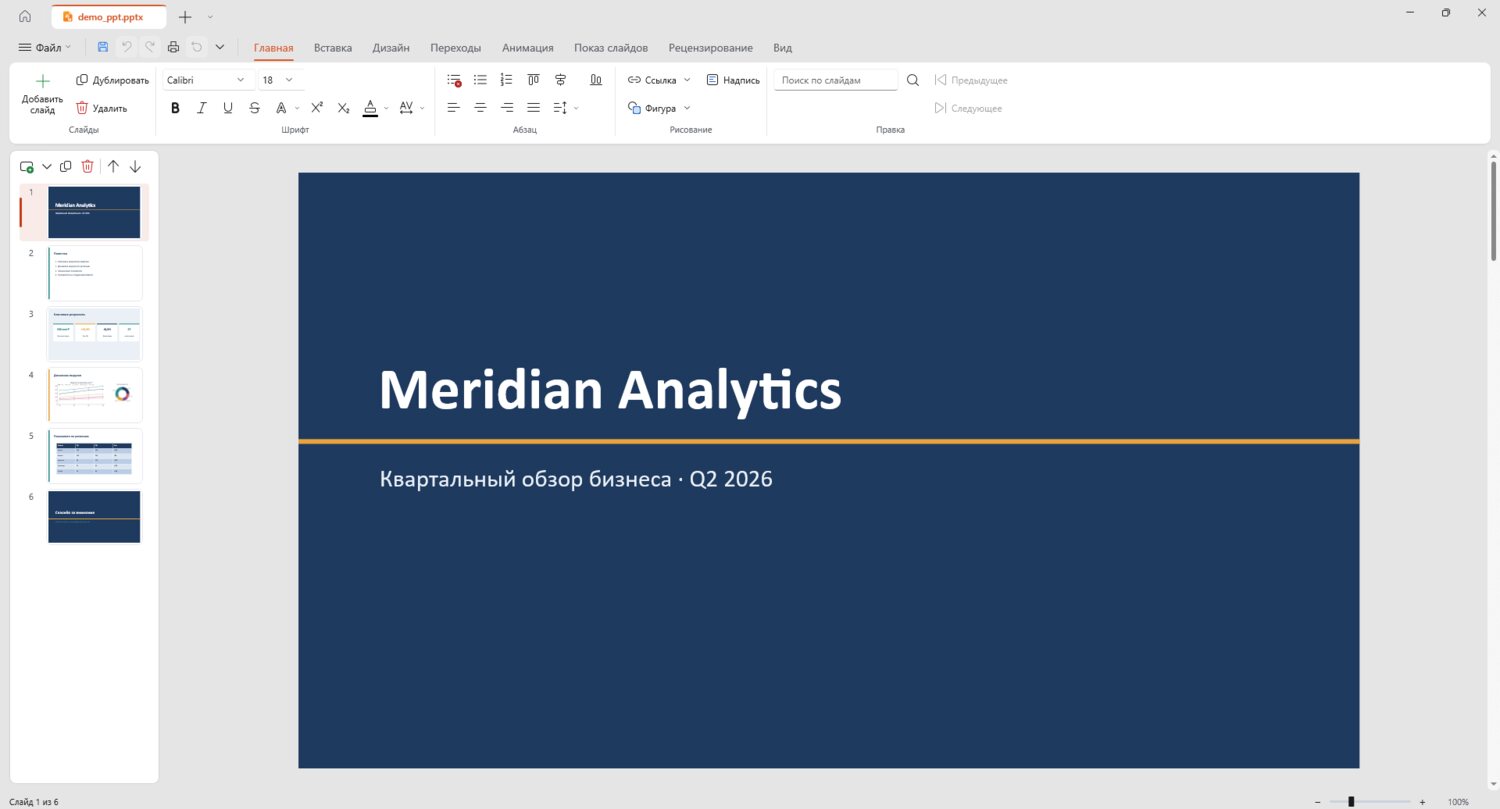Click the zoom slider handle in status bar
The image size is (1500, 809).
(1351, 801)
